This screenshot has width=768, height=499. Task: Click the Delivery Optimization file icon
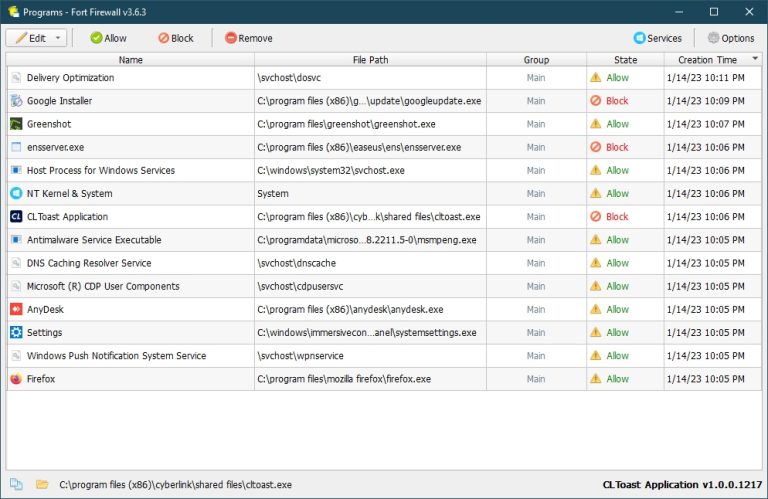click(x=16, y=77)
